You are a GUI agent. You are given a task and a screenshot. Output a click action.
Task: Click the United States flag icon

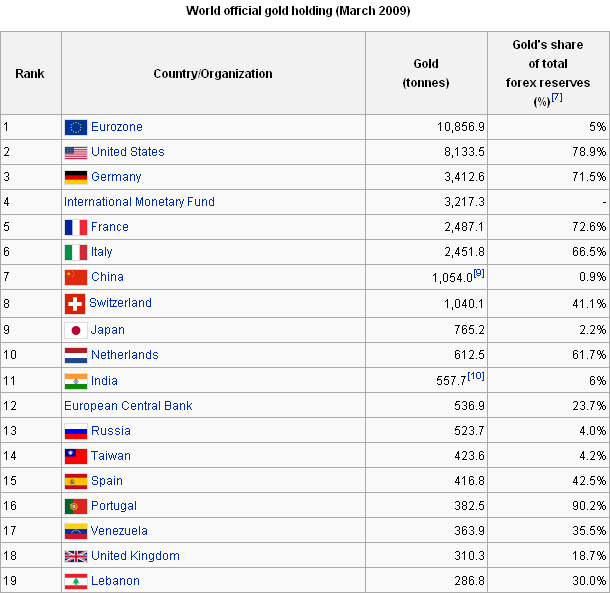(76, 152)
